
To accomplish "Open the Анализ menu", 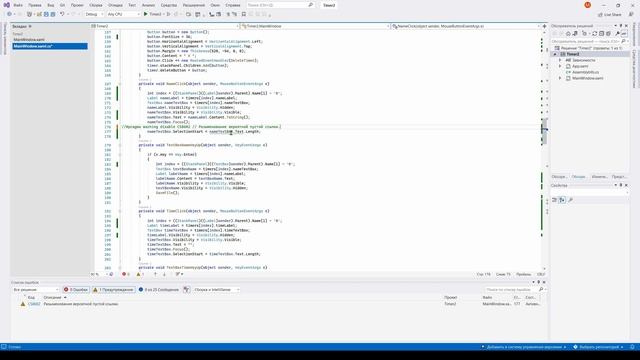I will coord(148,5).
